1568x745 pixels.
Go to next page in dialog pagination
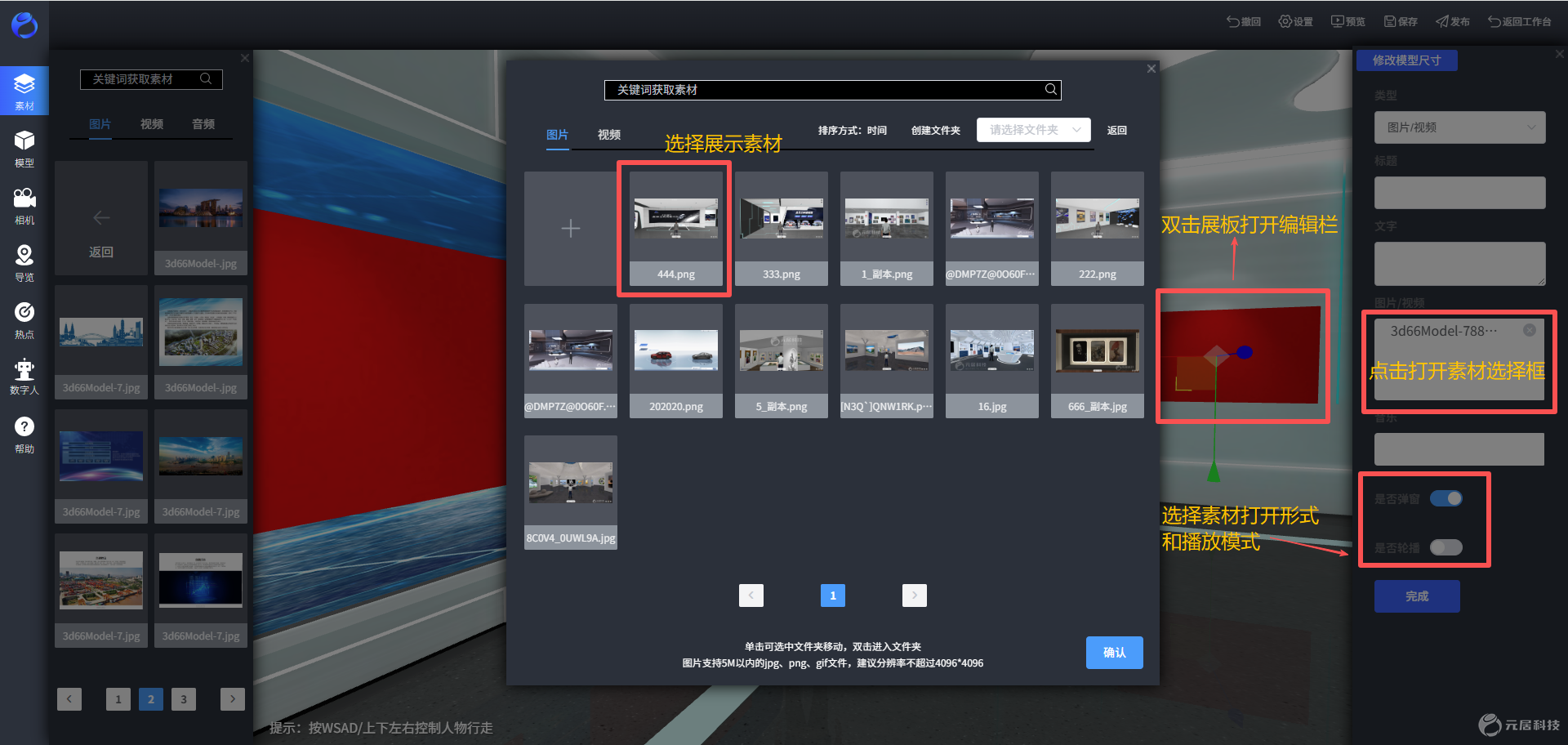[x=915, y=596]
